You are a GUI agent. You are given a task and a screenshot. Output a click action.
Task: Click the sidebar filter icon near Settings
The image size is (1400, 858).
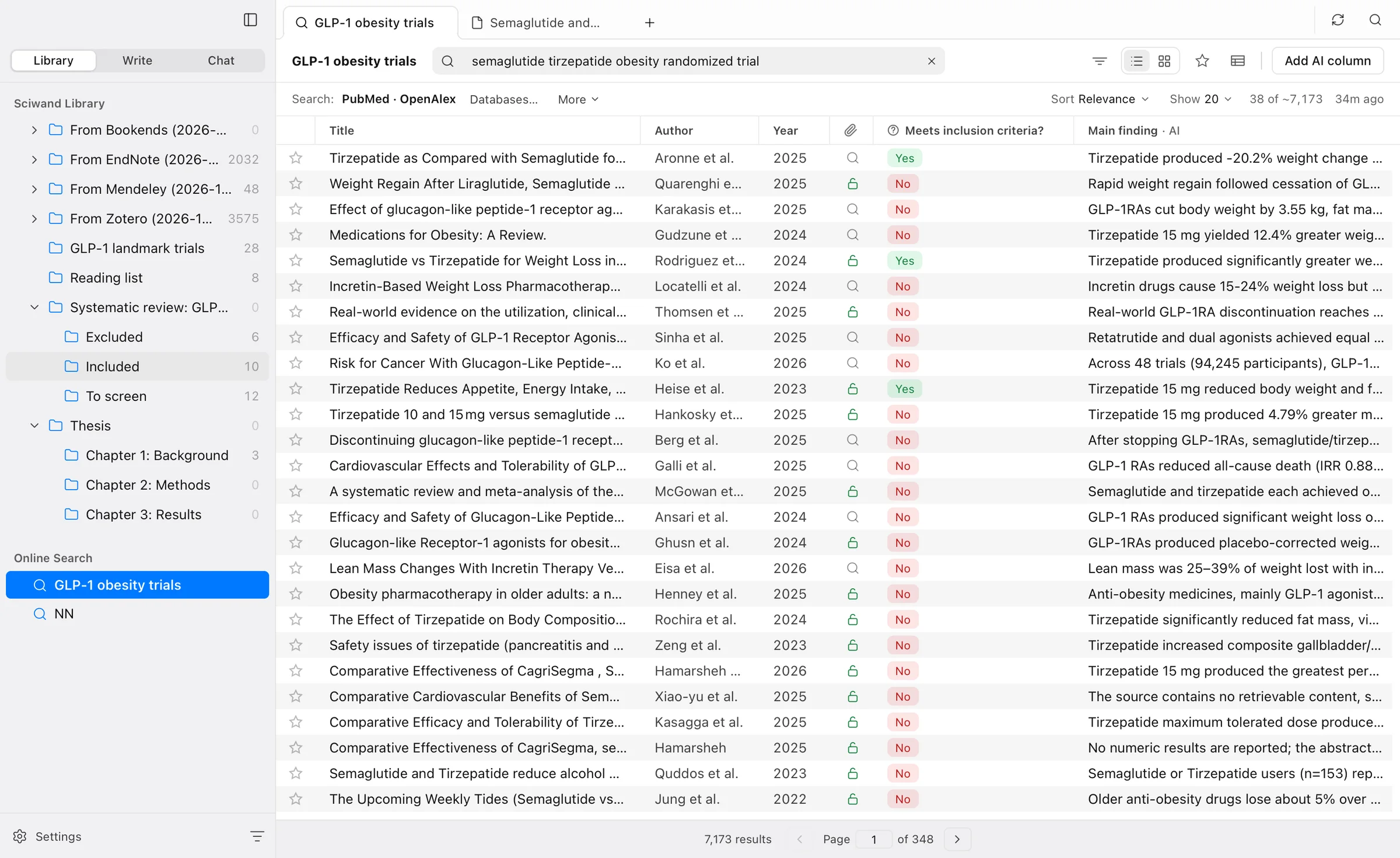(257, 836)
